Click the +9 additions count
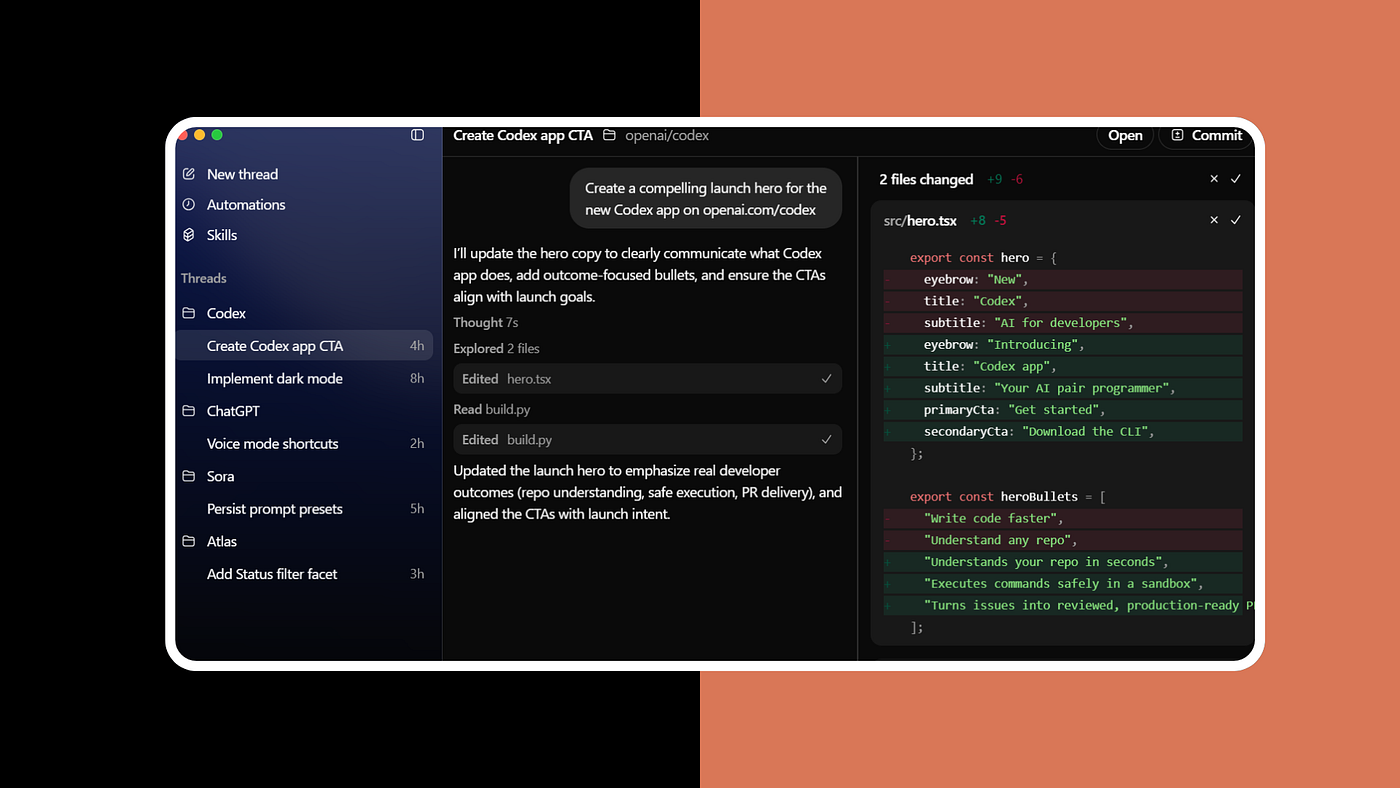 [x=994, y=179]
